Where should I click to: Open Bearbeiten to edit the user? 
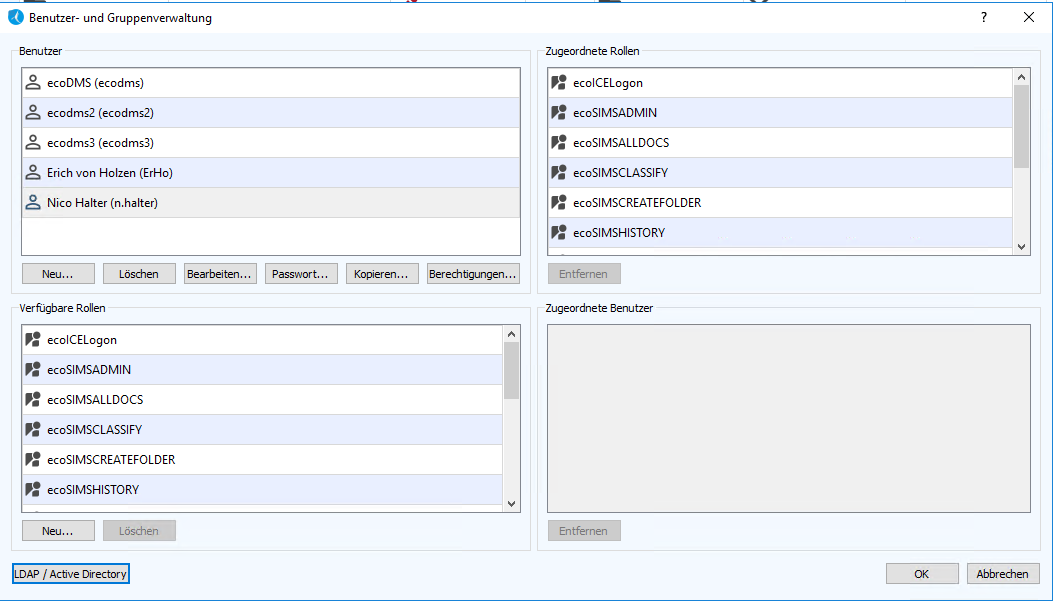tap(220, 274)
